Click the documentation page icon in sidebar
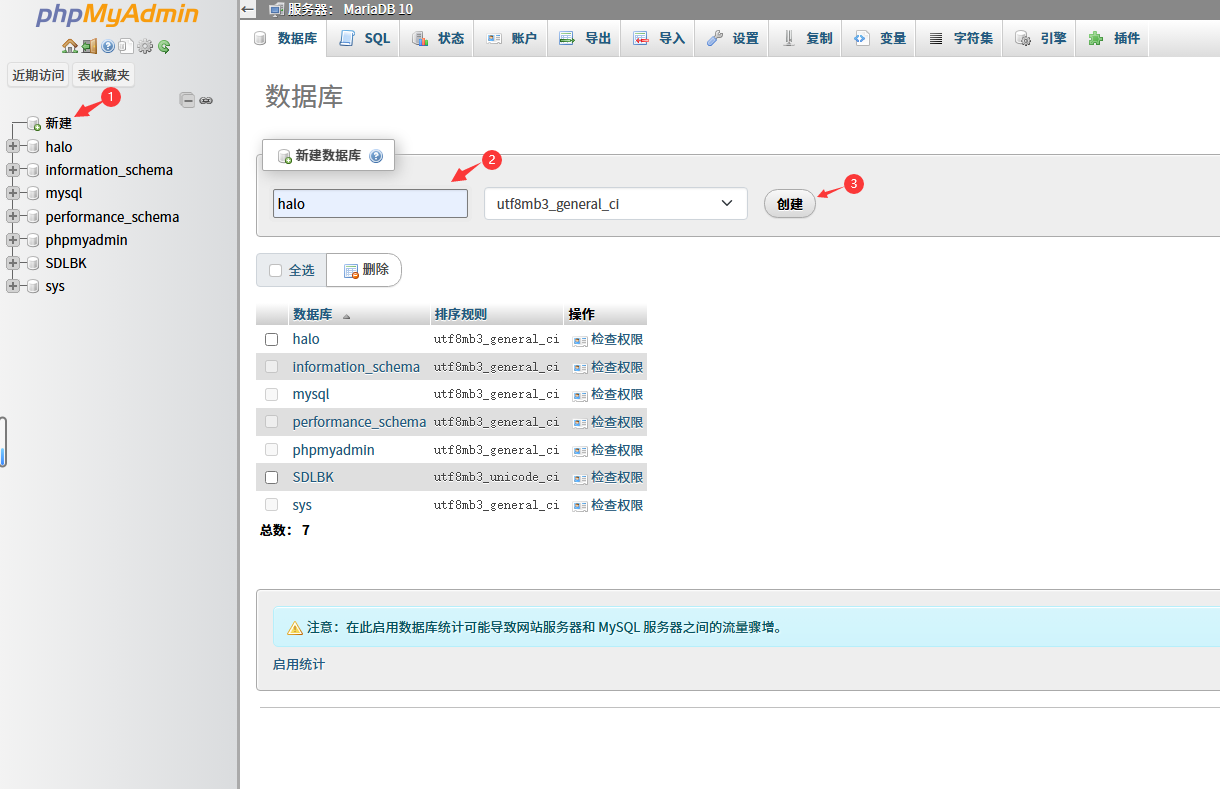The height and width of the screenshot is (789, 1220). pyautogui.click(x=126, y=46)
